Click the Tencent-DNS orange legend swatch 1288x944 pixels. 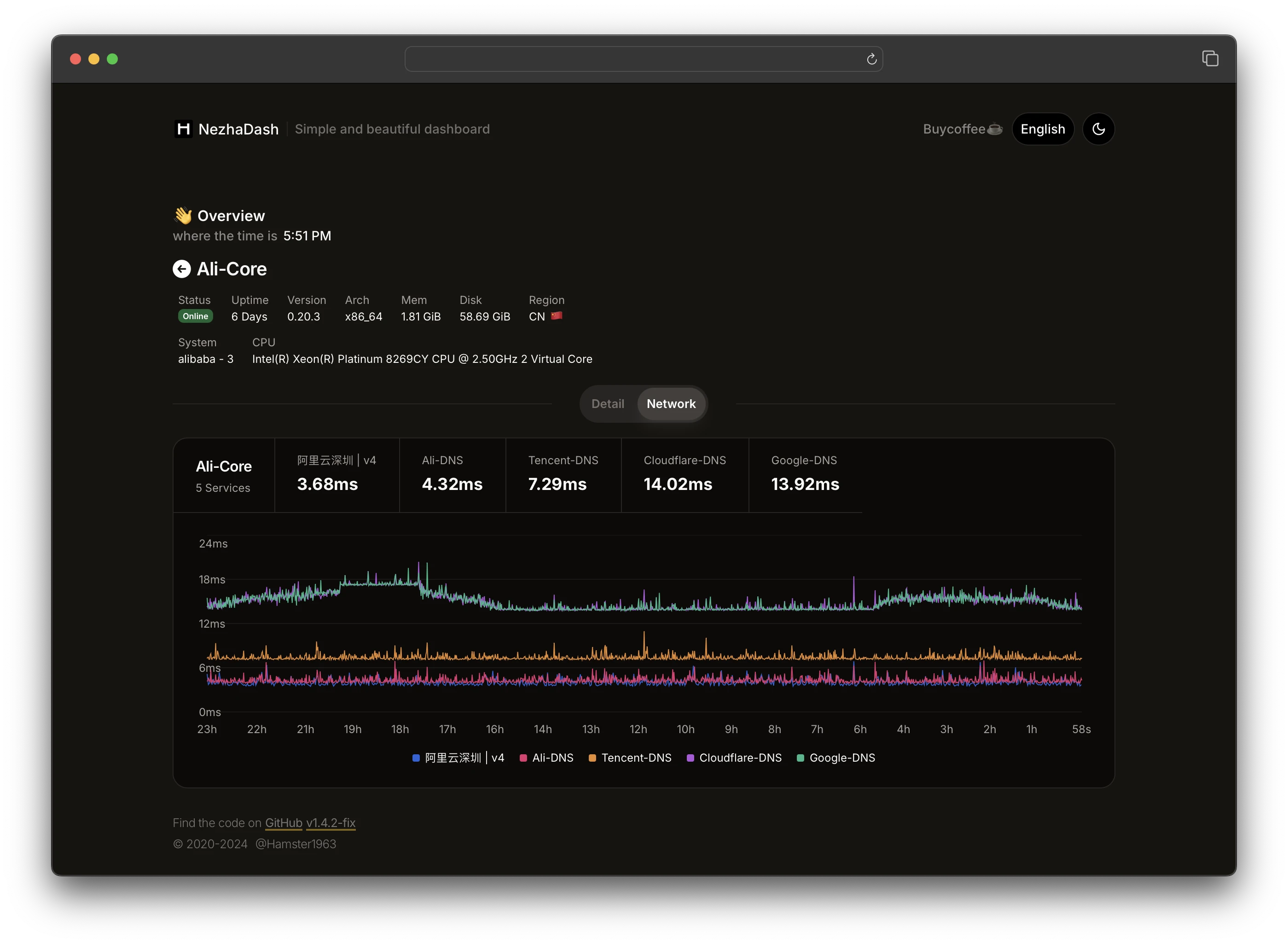[592, 758]
